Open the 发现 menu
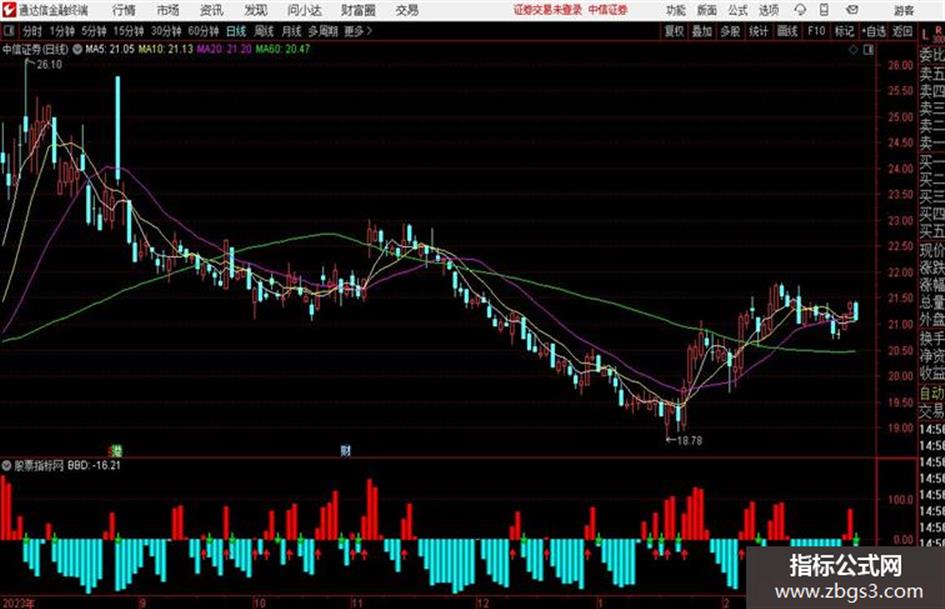The height and width of the screenshot is (609, 945). pos(256,10)
